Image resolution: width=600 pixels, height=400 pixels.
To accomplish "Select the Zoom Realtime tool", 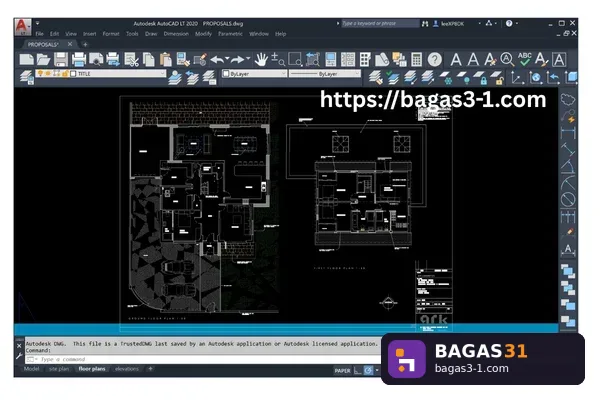I will [278, 59].
